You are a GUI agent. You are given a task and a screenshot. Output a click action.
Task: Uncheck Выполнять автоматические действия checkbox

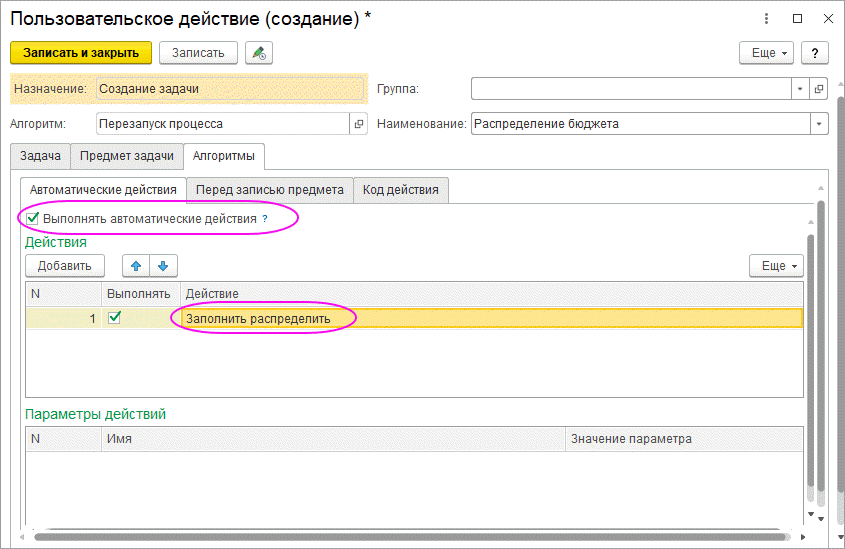tap(33, 217)
